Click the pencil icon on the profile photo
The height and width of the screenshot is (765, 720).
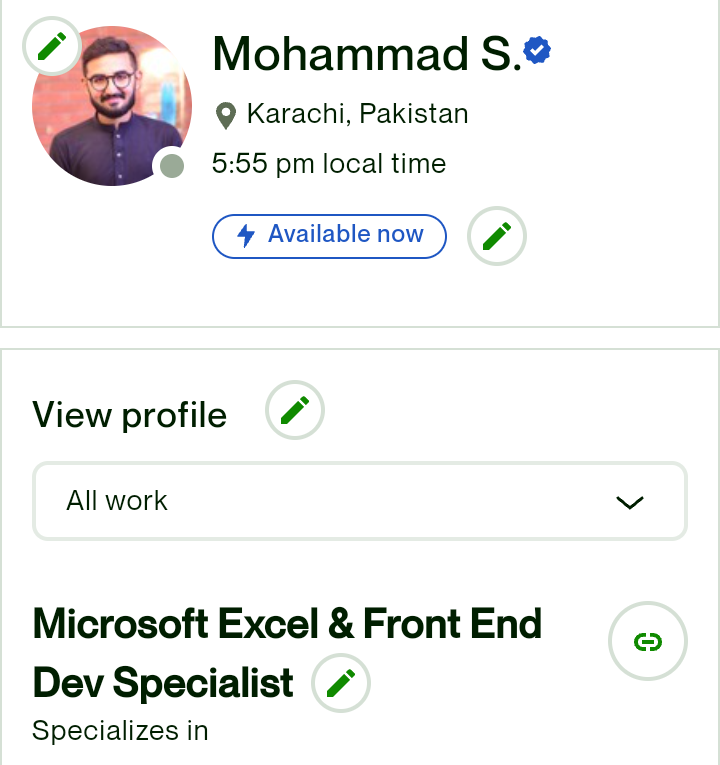click(52, 46)
